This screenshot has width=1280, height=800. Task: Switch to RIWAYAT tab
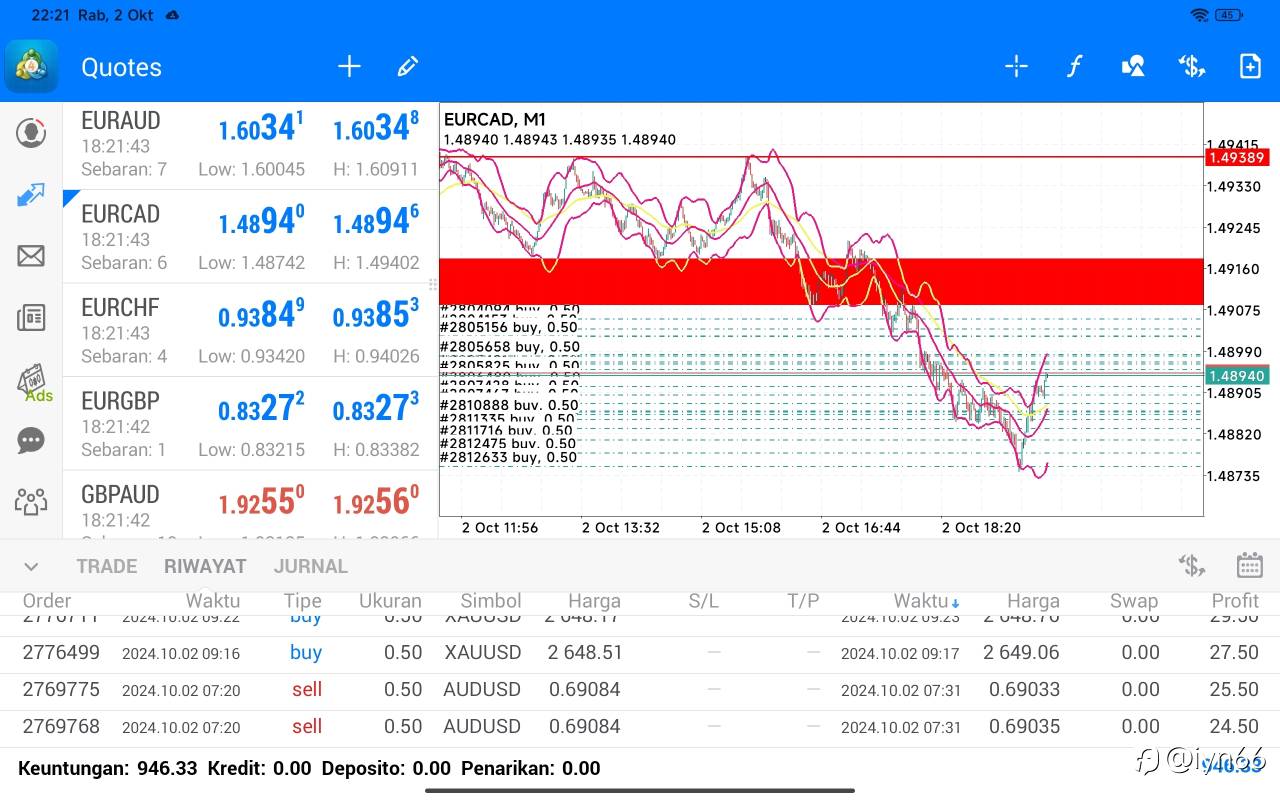(x=205, y=566)
